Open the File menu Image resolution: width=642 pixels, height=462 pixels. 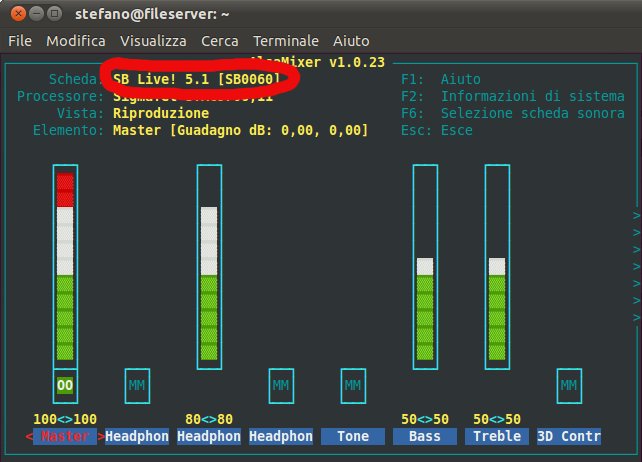pos(20,41)
